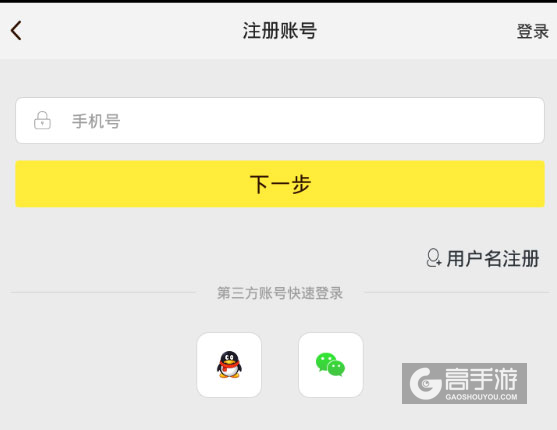Click the divider line right of 第三方账号快速登录

tap(457, 293)
